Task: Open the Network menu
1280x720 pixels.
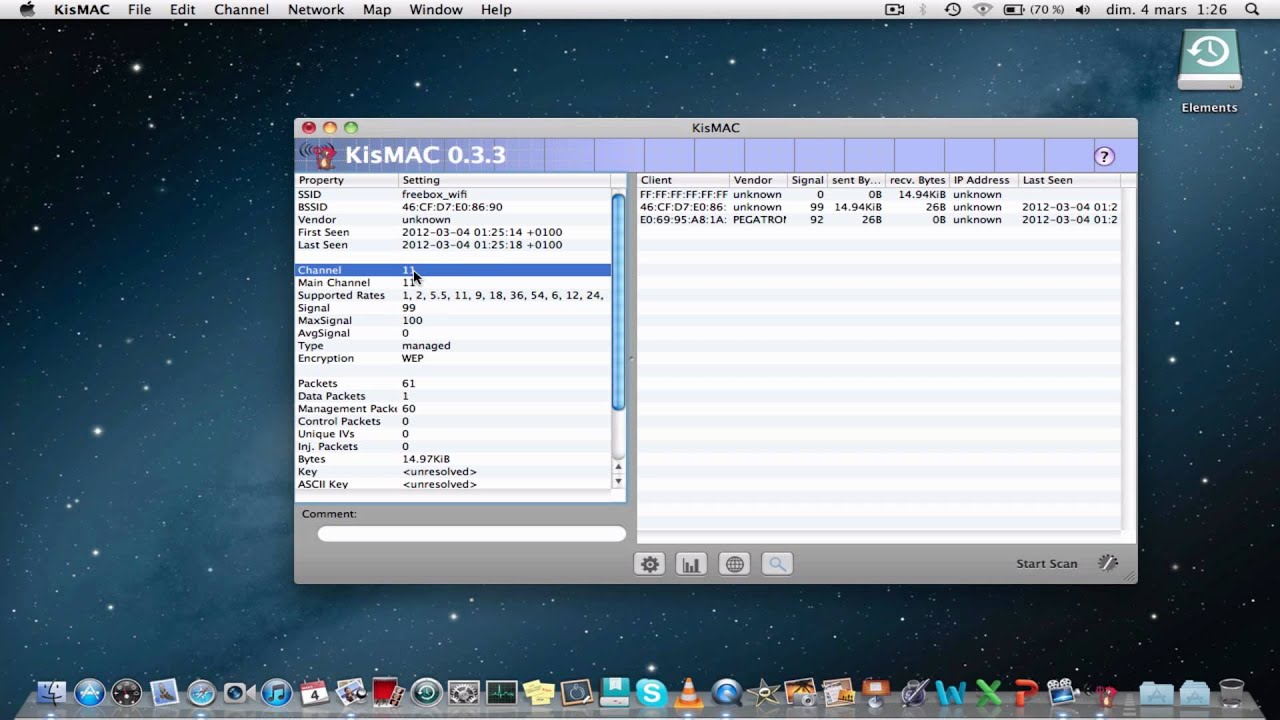Action: click(316, 9)
